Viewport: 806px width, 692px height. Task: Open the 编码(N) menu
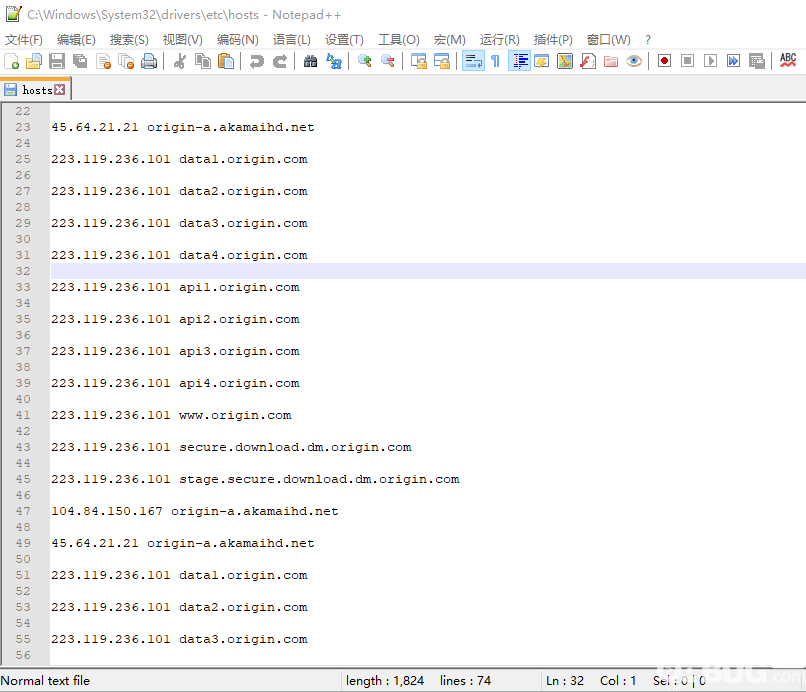(237, 40)
